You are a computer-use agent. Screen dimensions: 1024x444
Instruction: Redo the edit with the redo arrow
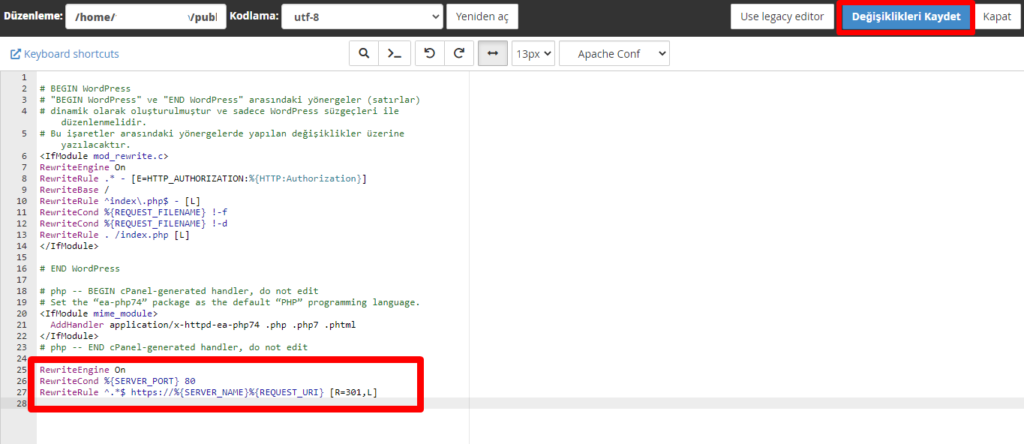point(459,54)
